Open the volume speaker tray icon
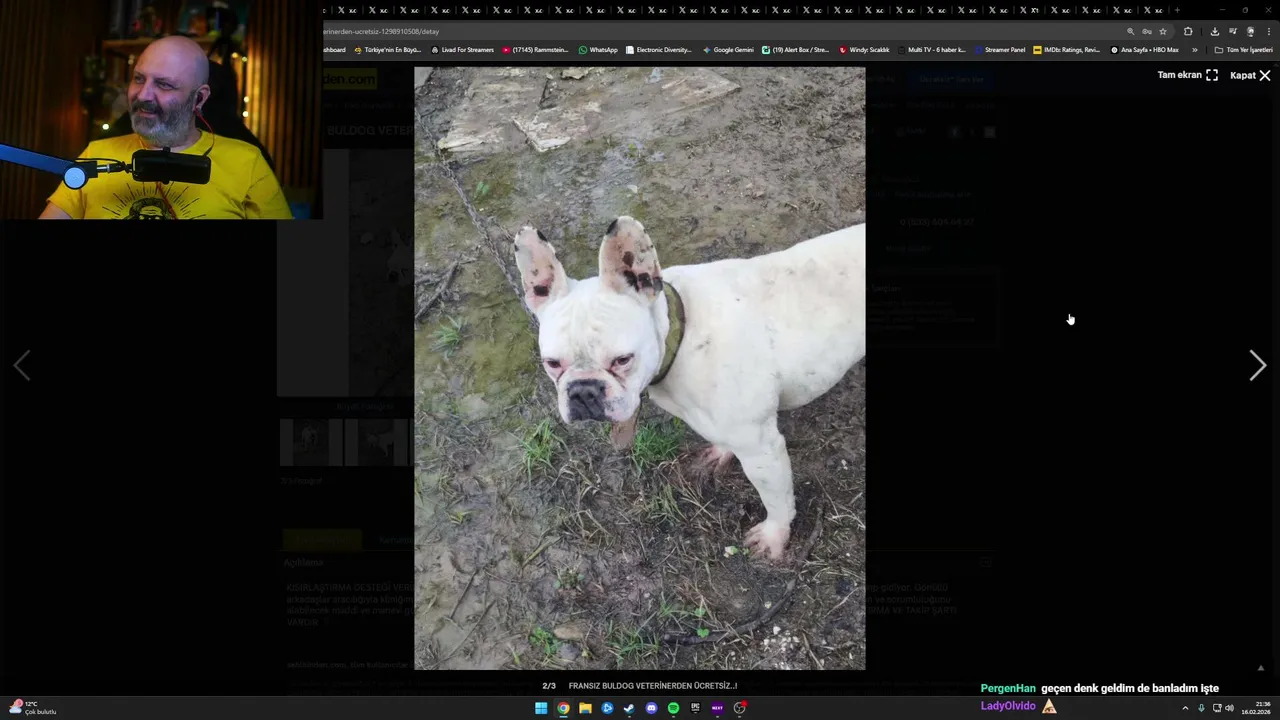The width and height of the screenshot is (1280, 720). point(1229,708)
